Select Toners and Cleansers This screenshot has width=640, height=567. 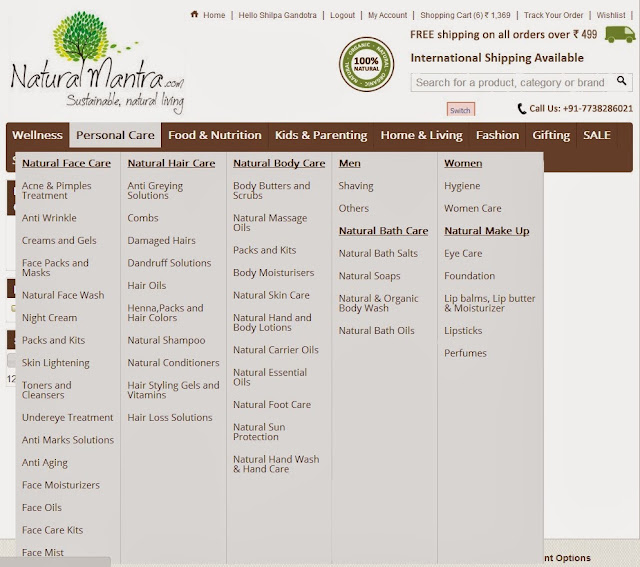pos(47,390)
